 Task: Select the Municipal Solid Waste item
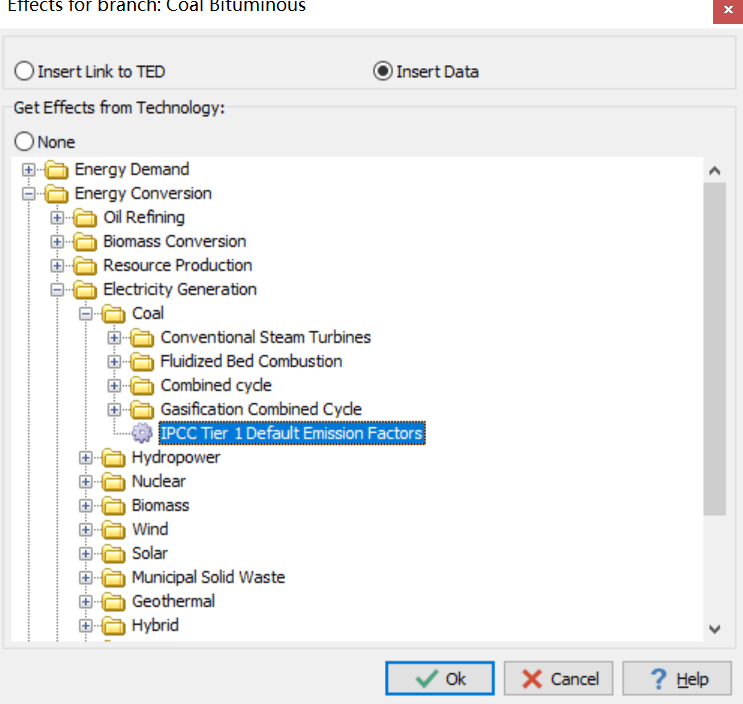pos(208,577)
